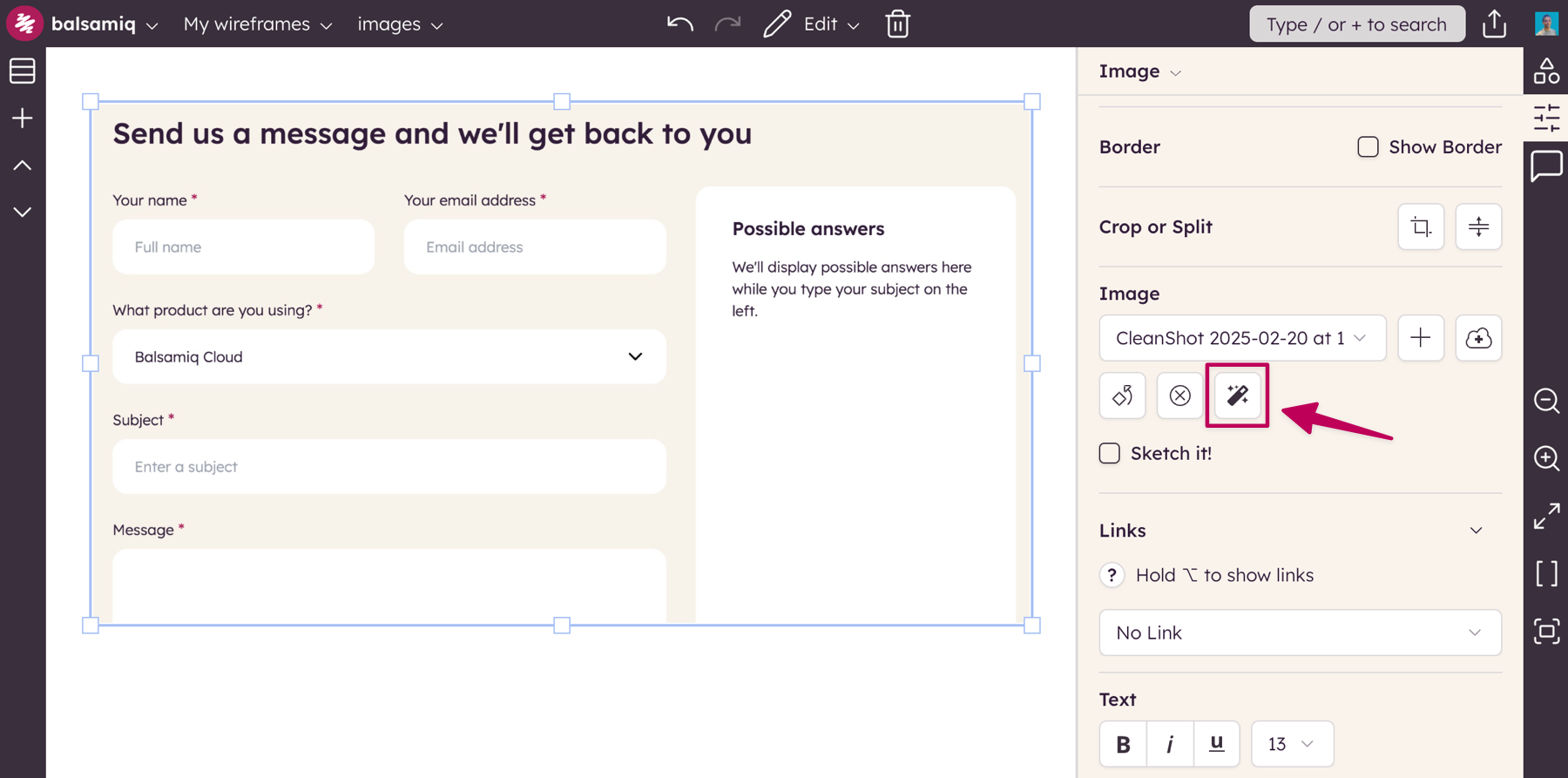Click the Full name field in image

(x=244, y=247)
